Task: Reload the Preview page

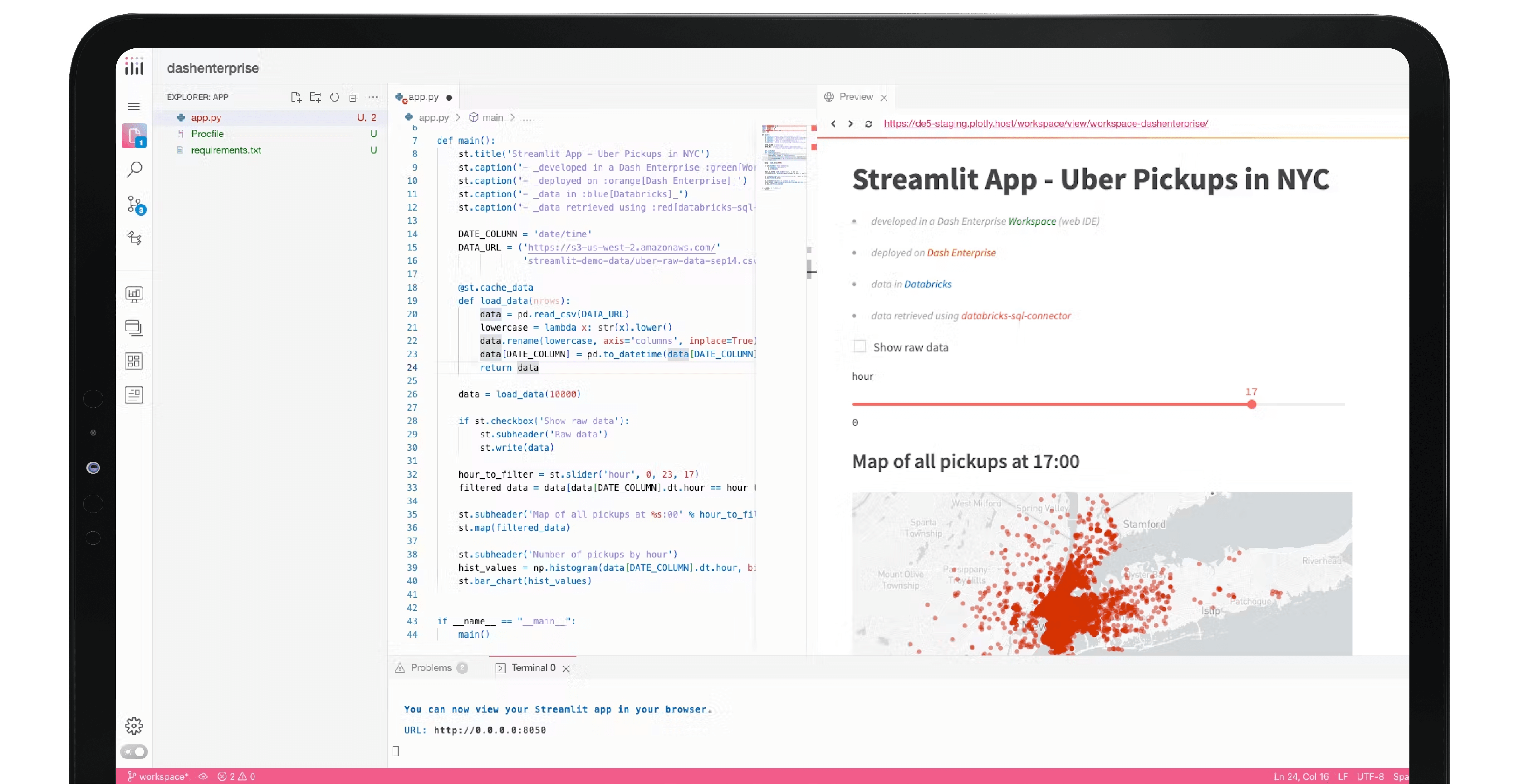Action: pos(869,124)
